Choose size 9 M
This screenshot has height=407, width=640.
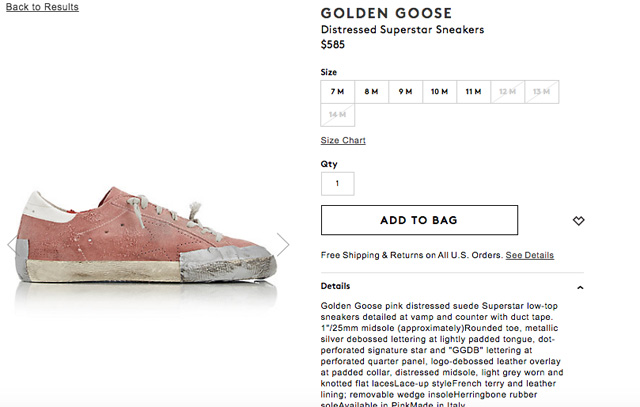coord(405,92)
